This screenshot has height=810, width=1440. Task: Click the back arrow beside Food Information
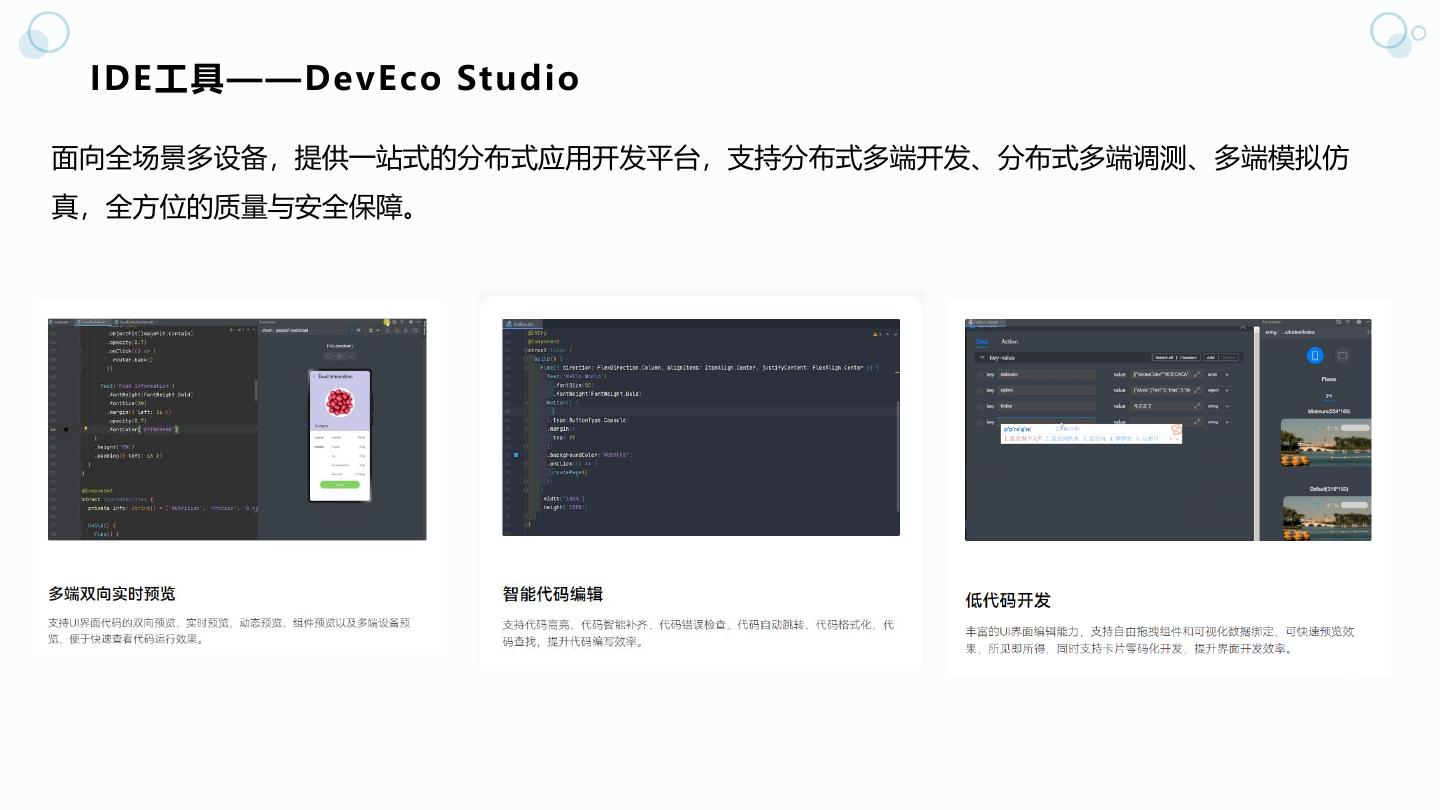coord(314,376)
